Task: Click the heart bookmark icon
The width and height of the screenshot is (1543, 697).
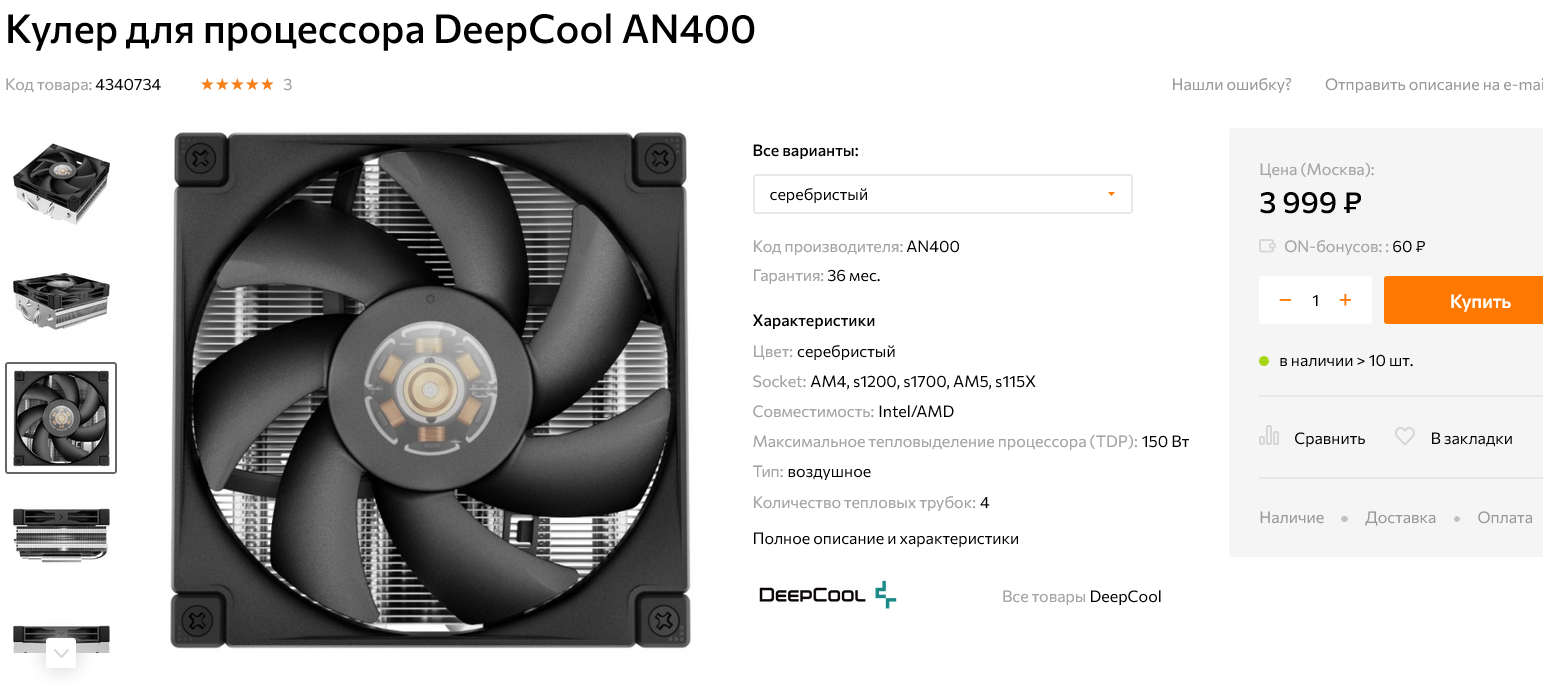Action: point(1405,437)
